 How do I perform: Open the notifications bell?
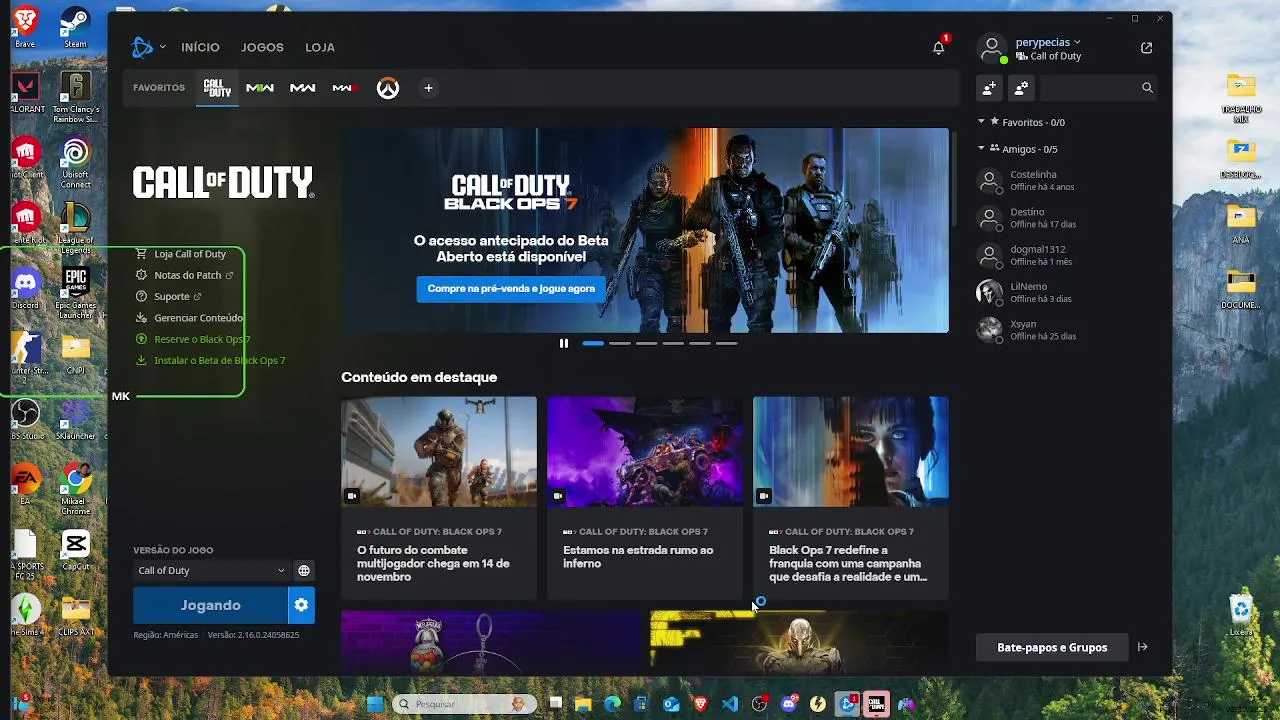(x=938, y=47)
